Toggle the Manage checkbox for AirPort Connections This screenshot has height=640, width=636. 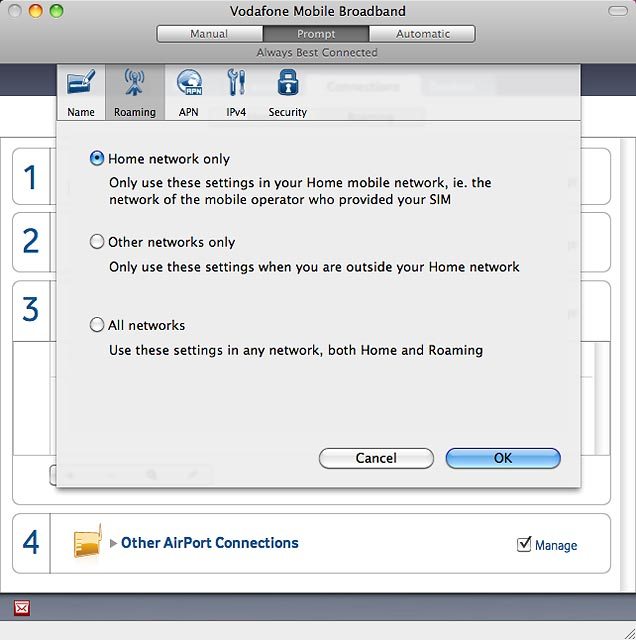coord(524,544)
